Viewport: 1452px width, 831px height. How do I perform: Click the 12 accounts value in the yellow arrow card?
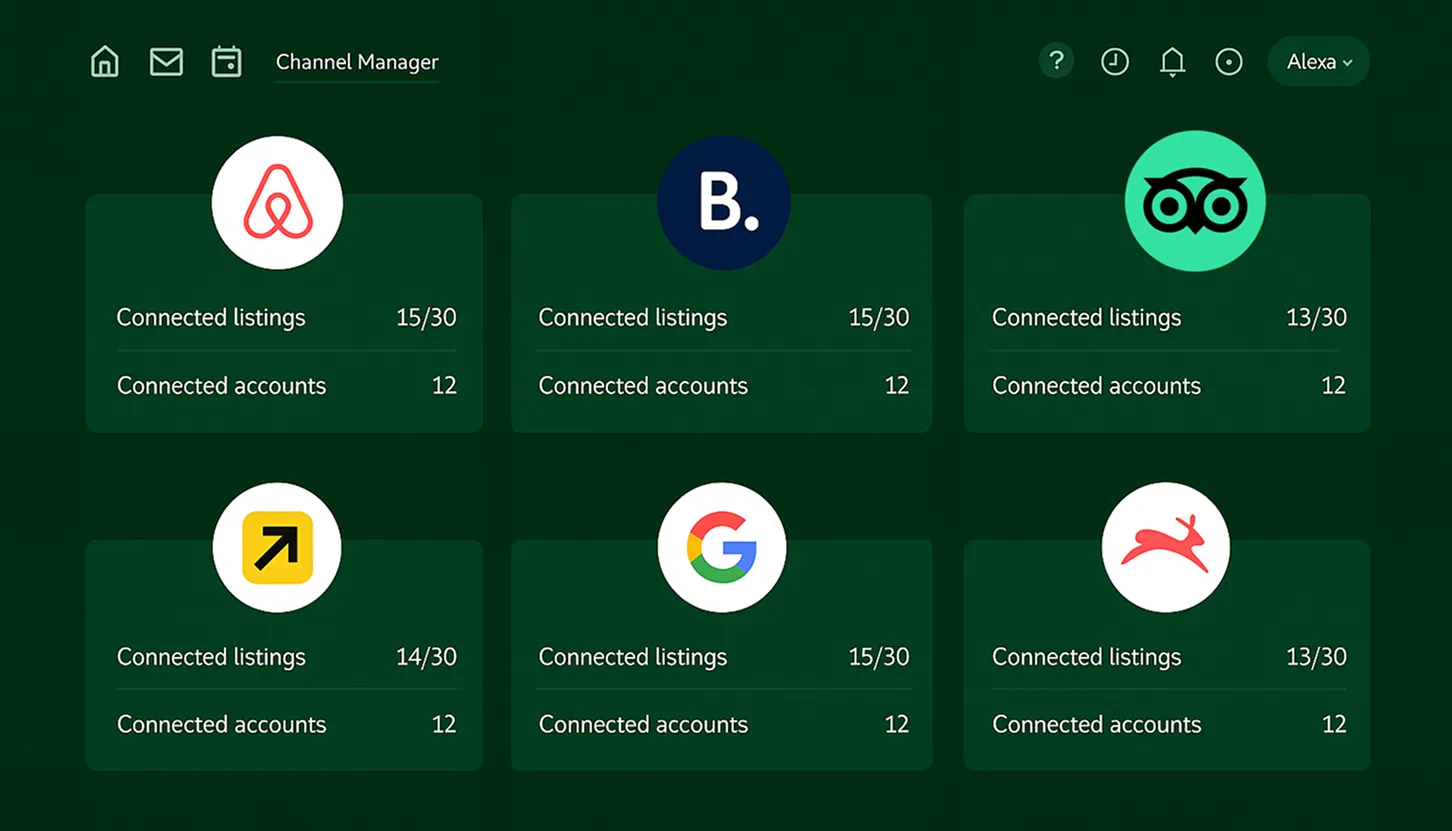click(x=444, y=725)
